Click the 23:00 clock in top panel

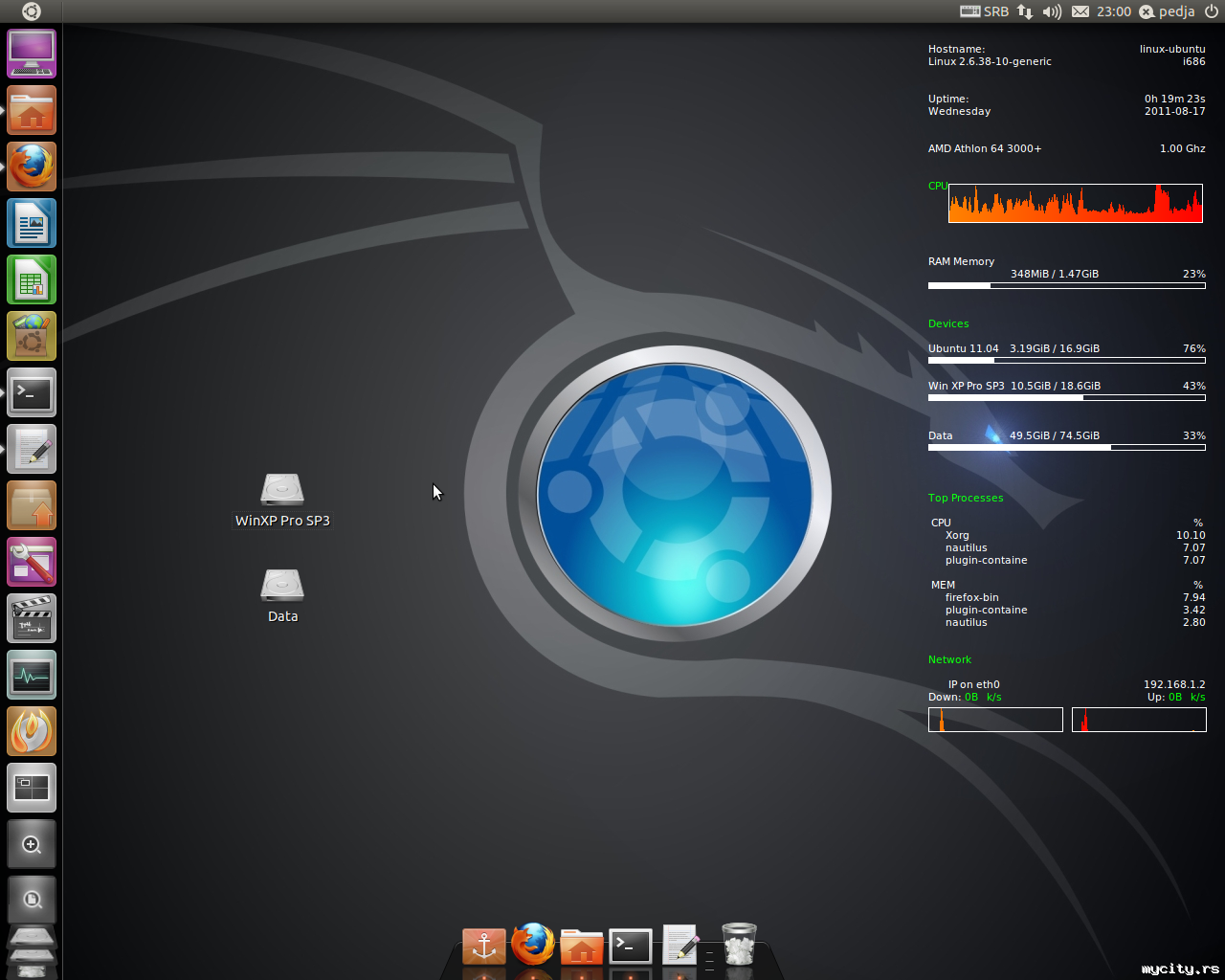click(x=1113, y=11)
